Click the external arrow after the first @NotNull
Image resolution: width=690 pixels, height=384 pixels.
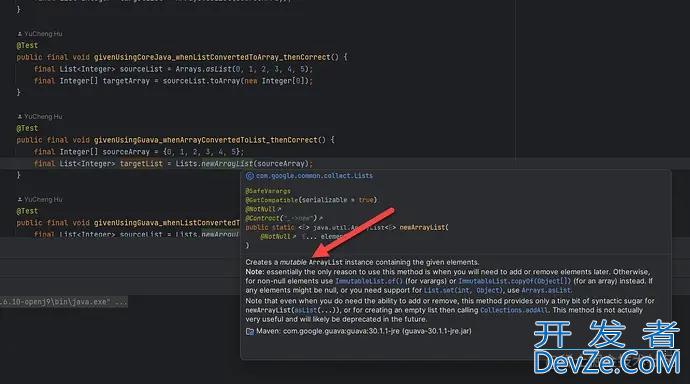coord(279,209)
